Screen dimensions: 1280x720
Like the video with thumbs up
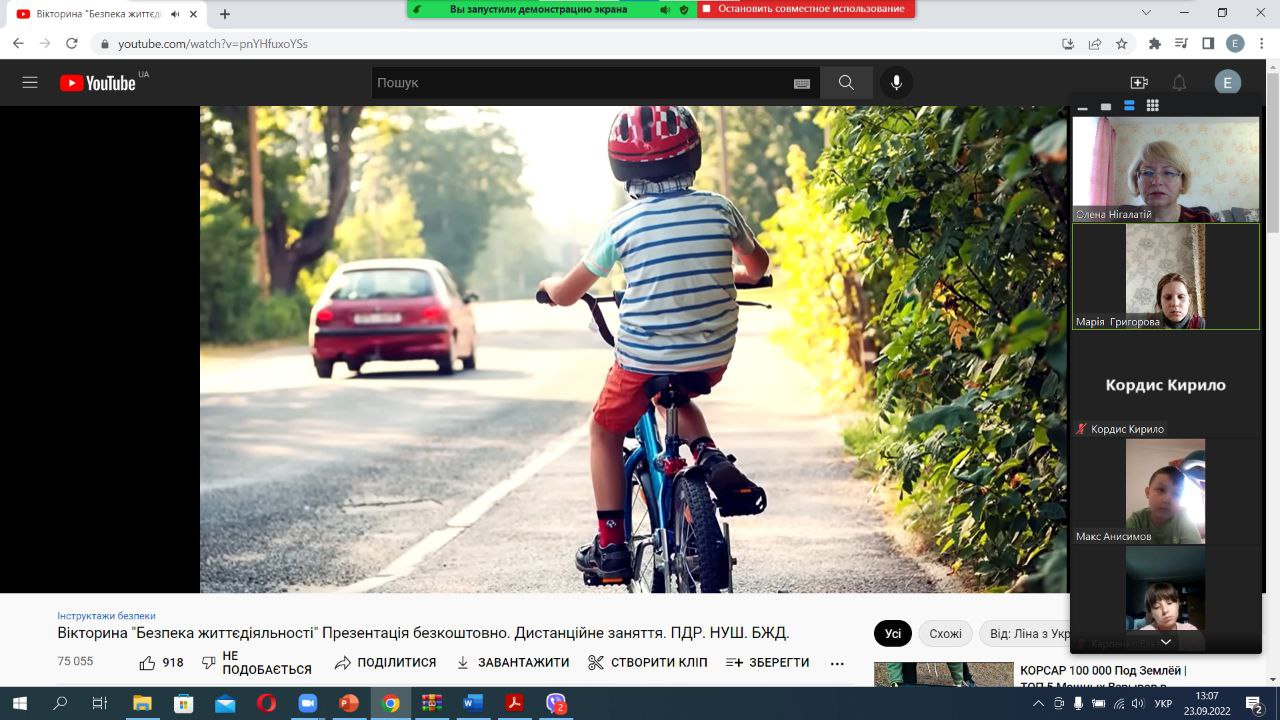[160, 662]
